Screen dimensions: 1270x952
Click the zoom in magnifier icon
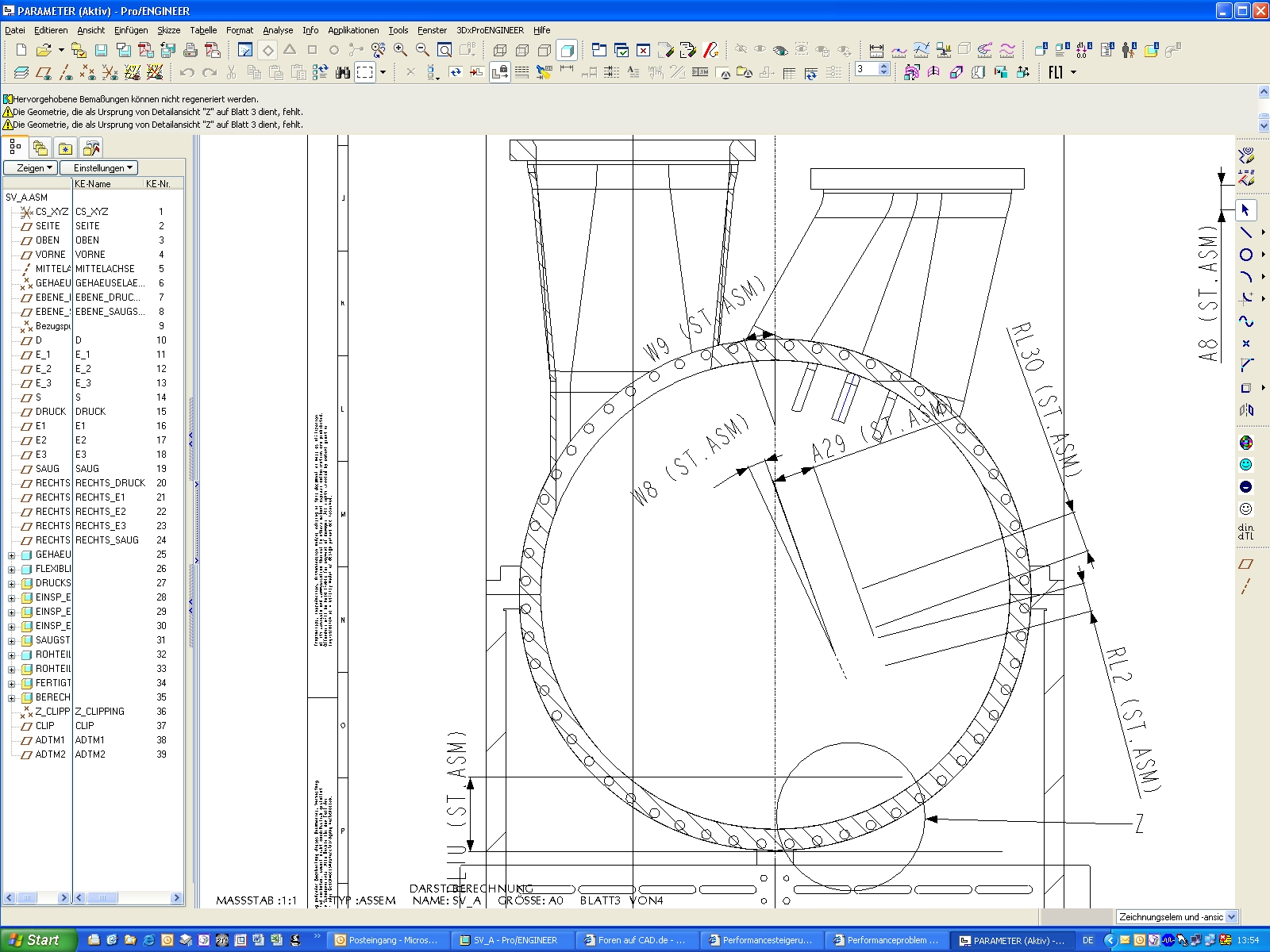coord(401,50)
